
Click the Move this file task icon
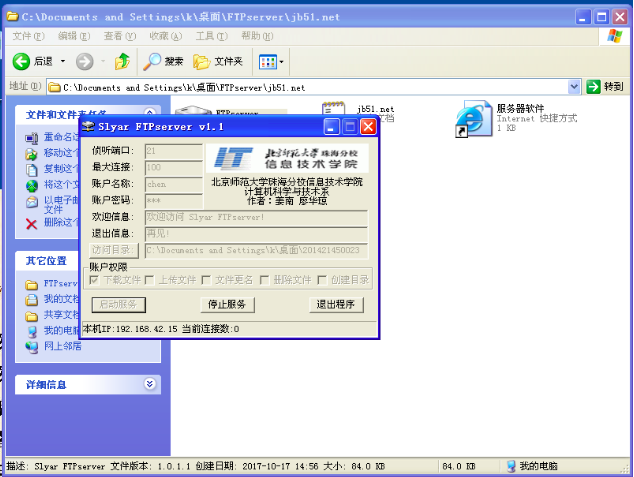click(31, 154)
